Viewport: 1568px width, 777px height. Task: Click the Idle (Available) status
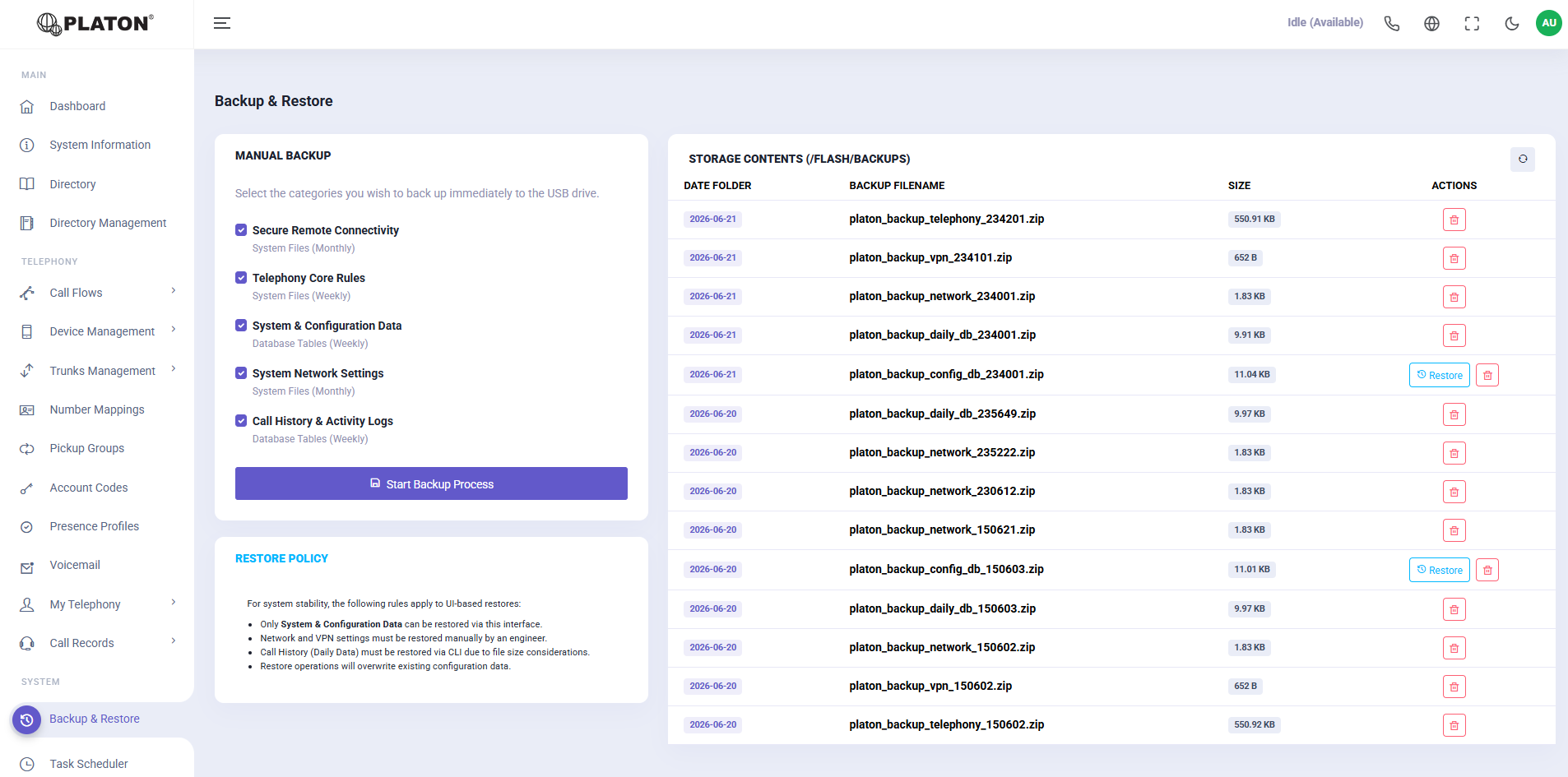(x=1325, y=23)
